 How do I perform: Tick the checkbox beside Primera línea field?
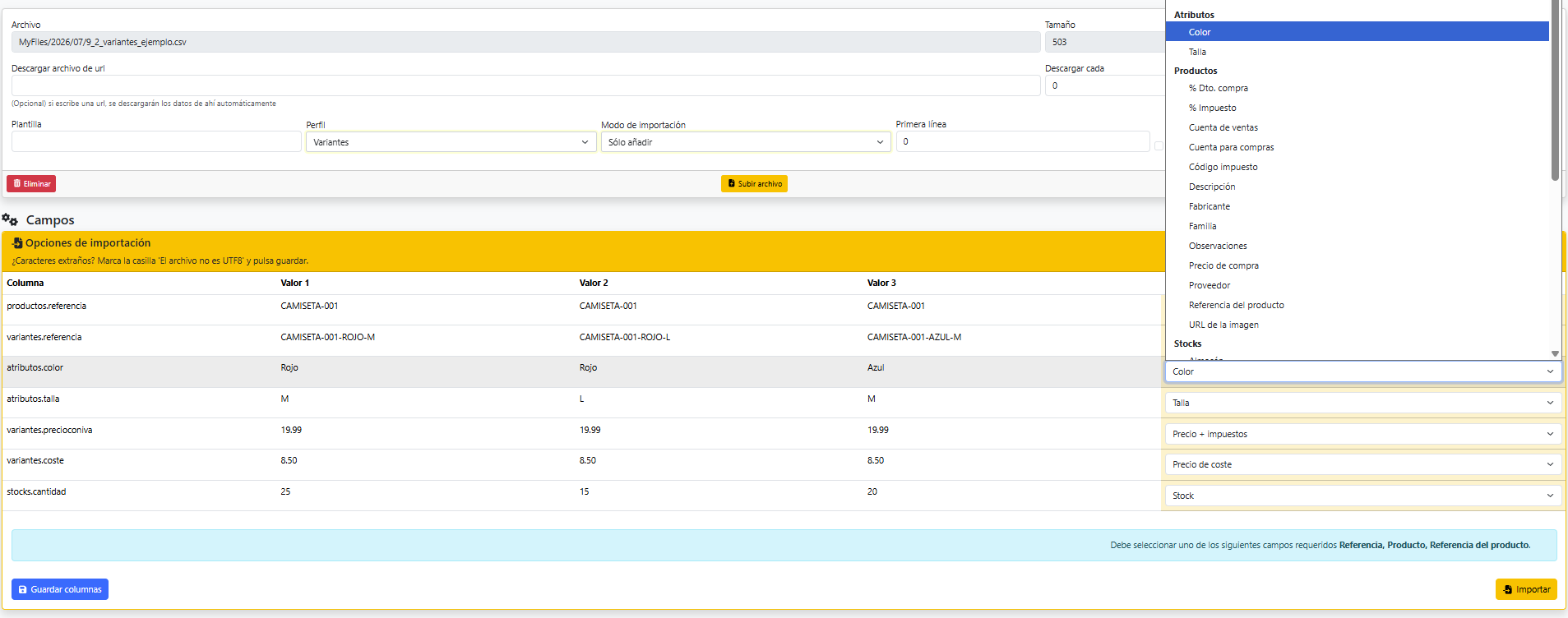[1159, 145]
